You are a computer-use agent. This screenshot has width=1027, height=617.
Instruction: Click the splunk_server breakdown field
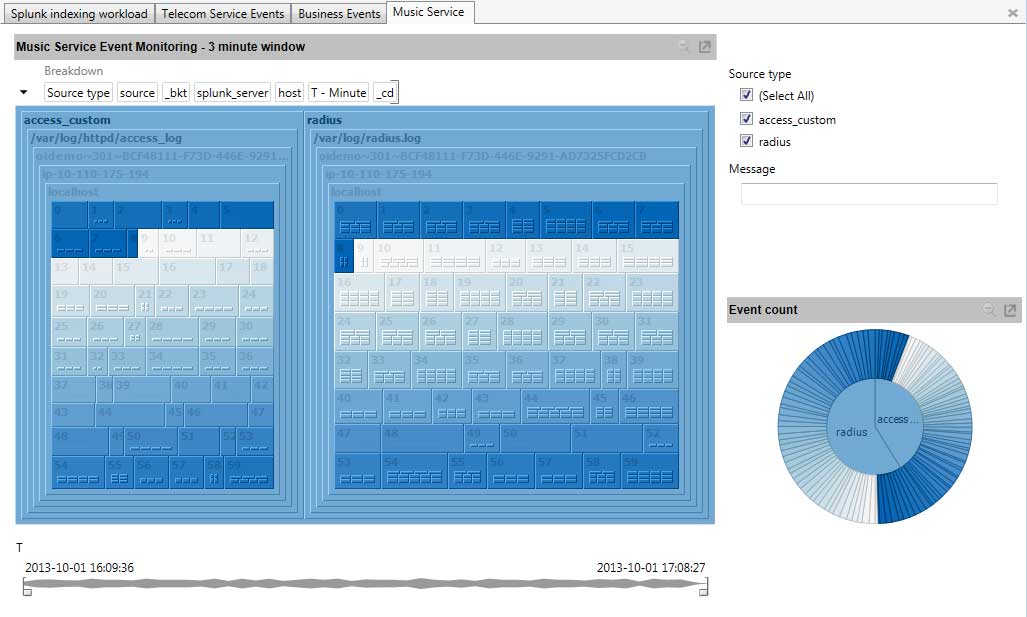232,93
